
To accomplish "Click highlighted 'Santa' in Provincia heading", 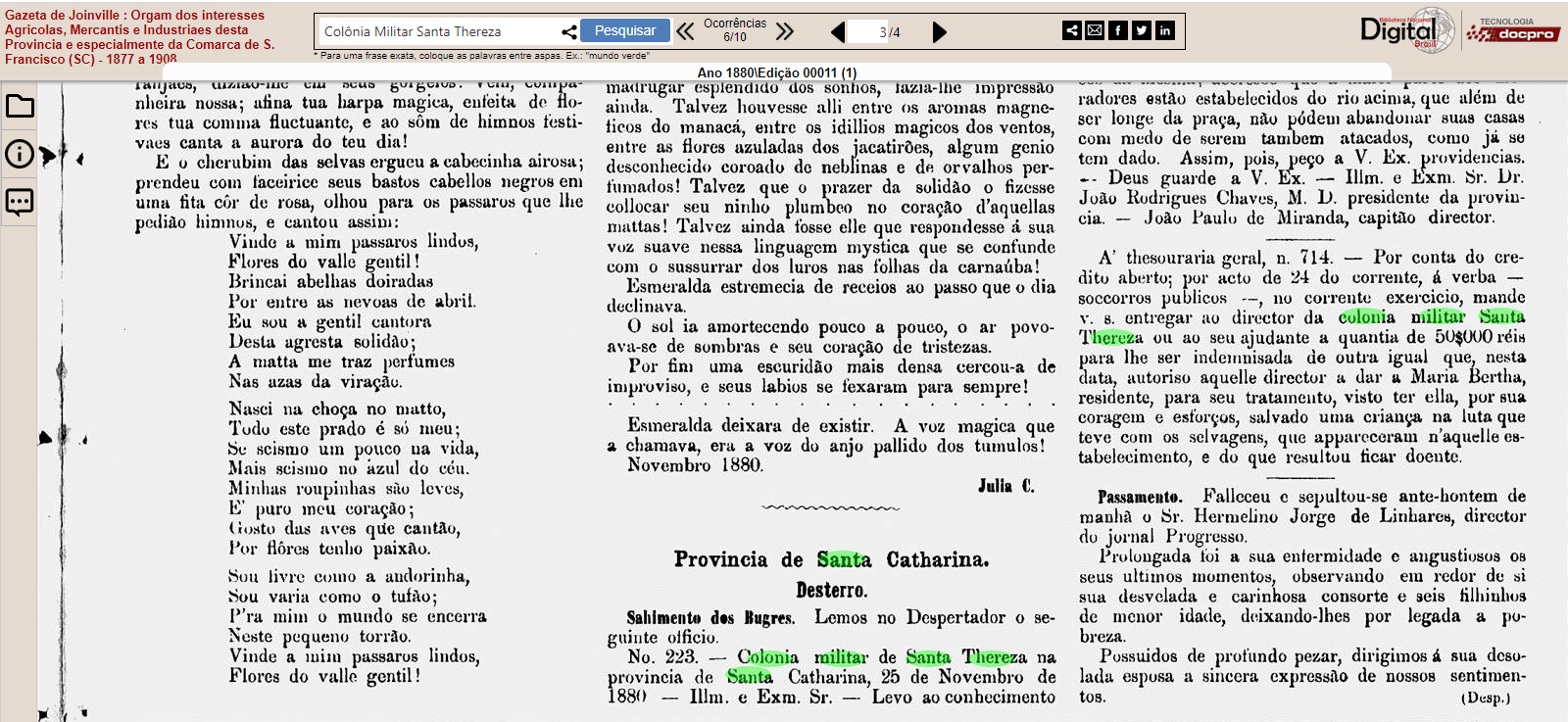I will tap(844, 559).
